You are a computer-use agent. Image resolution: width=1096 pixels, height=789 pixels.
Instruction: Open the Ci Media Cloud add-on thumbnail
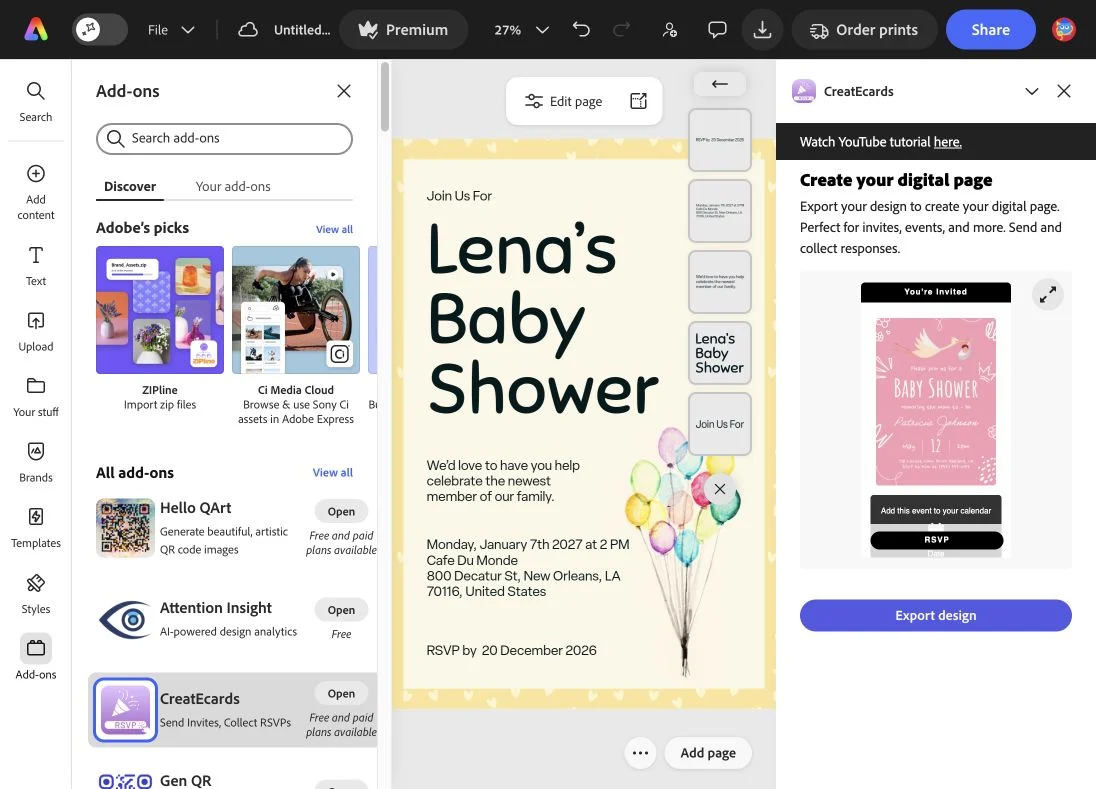click(296, 310)
